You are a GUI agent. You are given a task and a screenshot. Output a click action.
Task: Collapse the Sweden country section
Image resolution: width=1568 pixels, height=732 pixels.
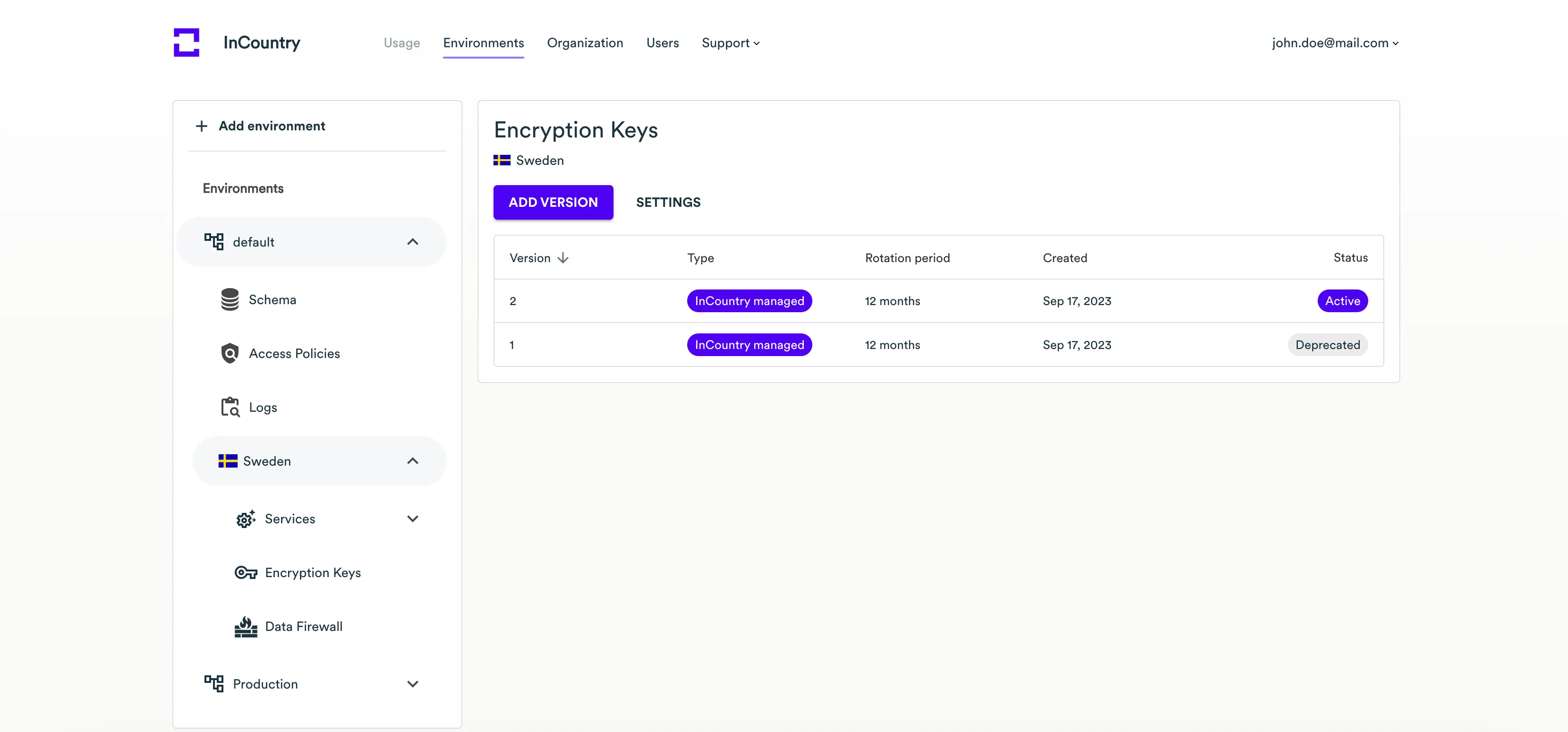pos(412,461)
